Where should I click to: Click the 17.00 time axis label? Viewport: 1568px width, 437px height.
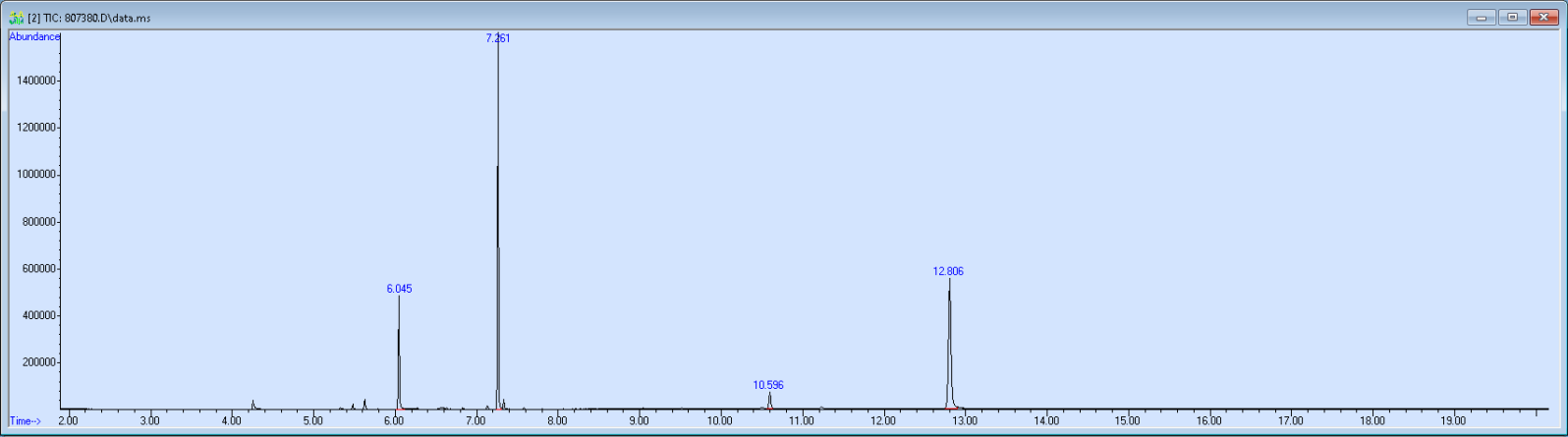1291,420
